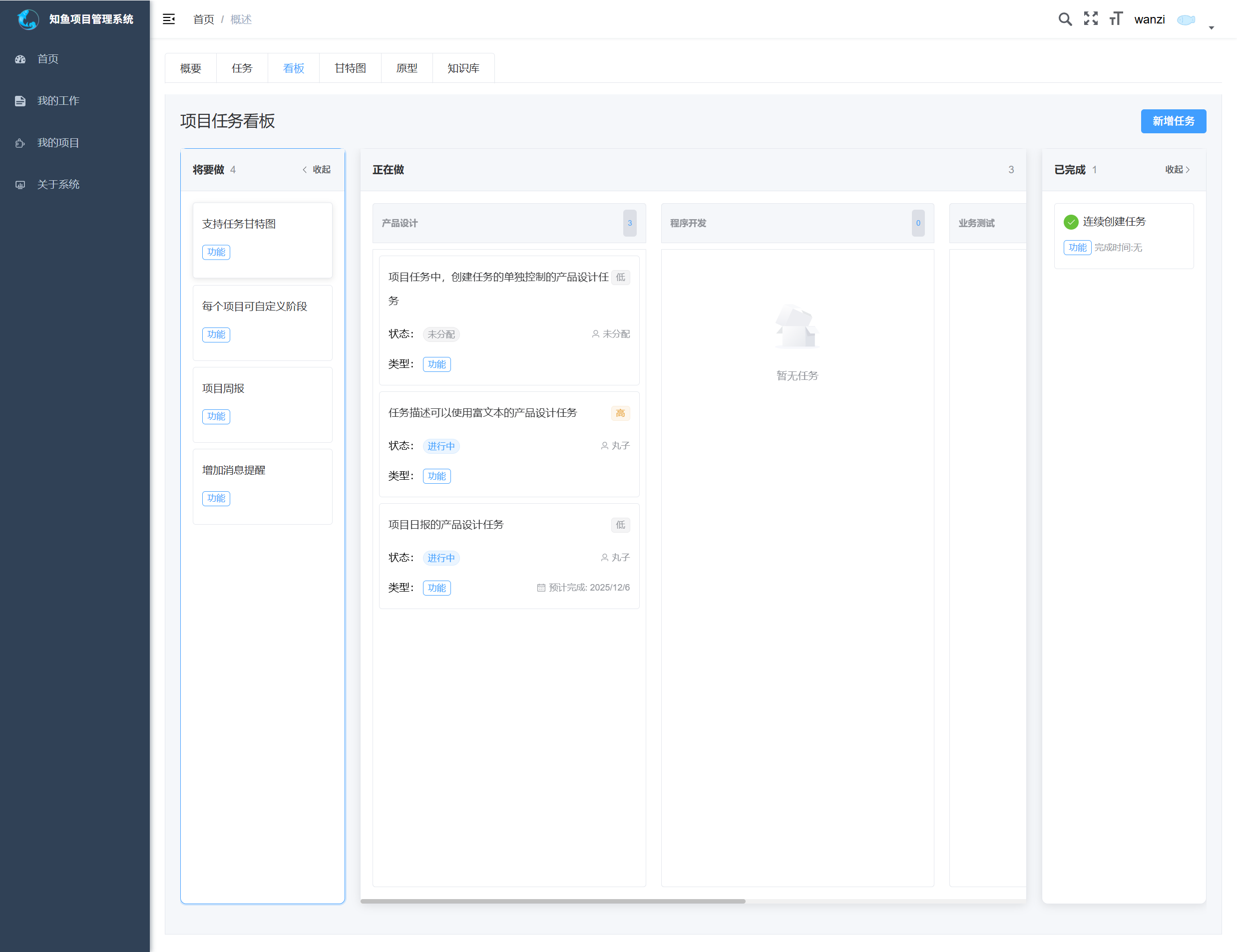Viewport: 1237px width, 952px height.
Task: Open the 项目日报的产品设计任务 card
Action: [446, 524]
